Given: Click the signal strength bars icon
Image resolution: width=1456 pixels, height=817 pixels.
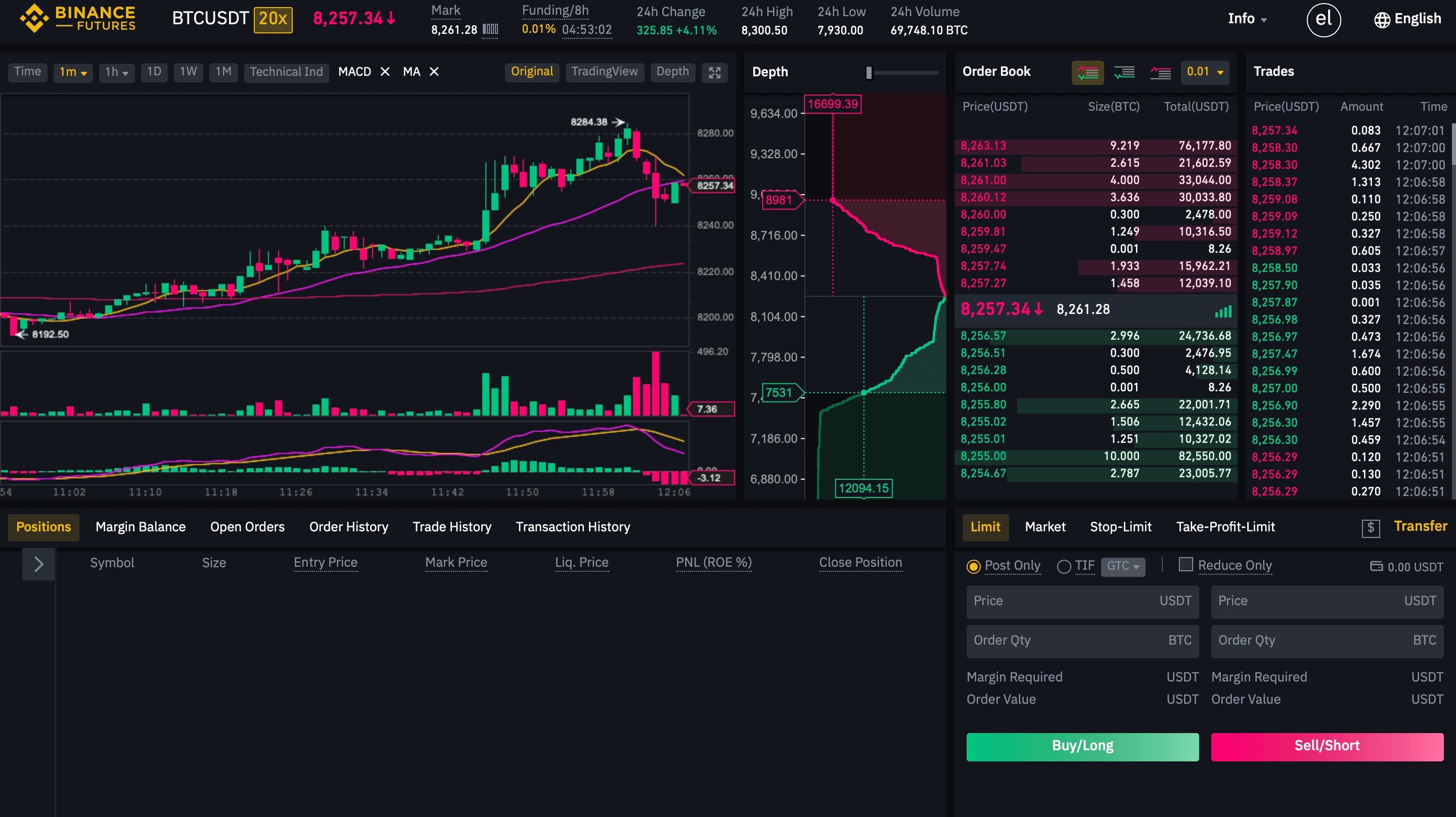Looking at the screenshot, I should 1223,311.
